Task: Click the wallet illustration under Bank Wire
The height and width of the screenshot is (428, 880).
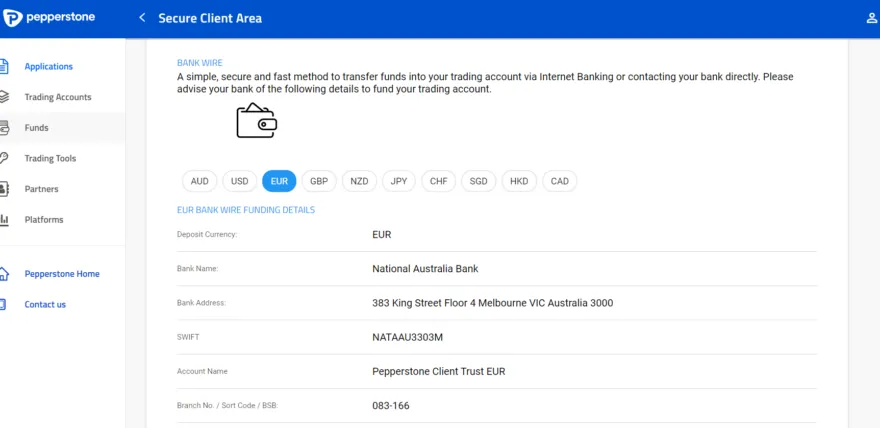Action: [256, 121]
